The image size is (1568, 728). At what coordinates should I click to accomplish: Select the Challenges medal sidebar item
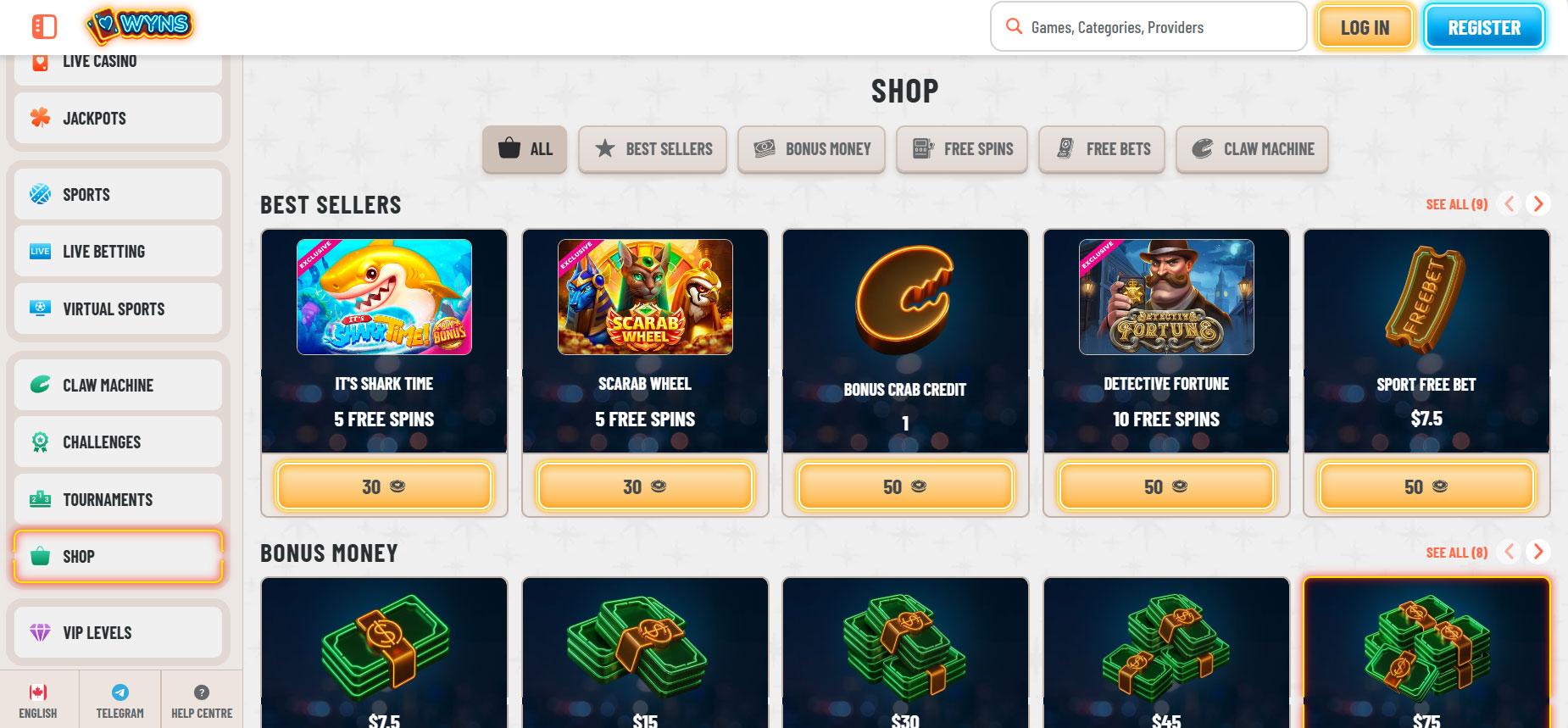[x=118, y=442]
